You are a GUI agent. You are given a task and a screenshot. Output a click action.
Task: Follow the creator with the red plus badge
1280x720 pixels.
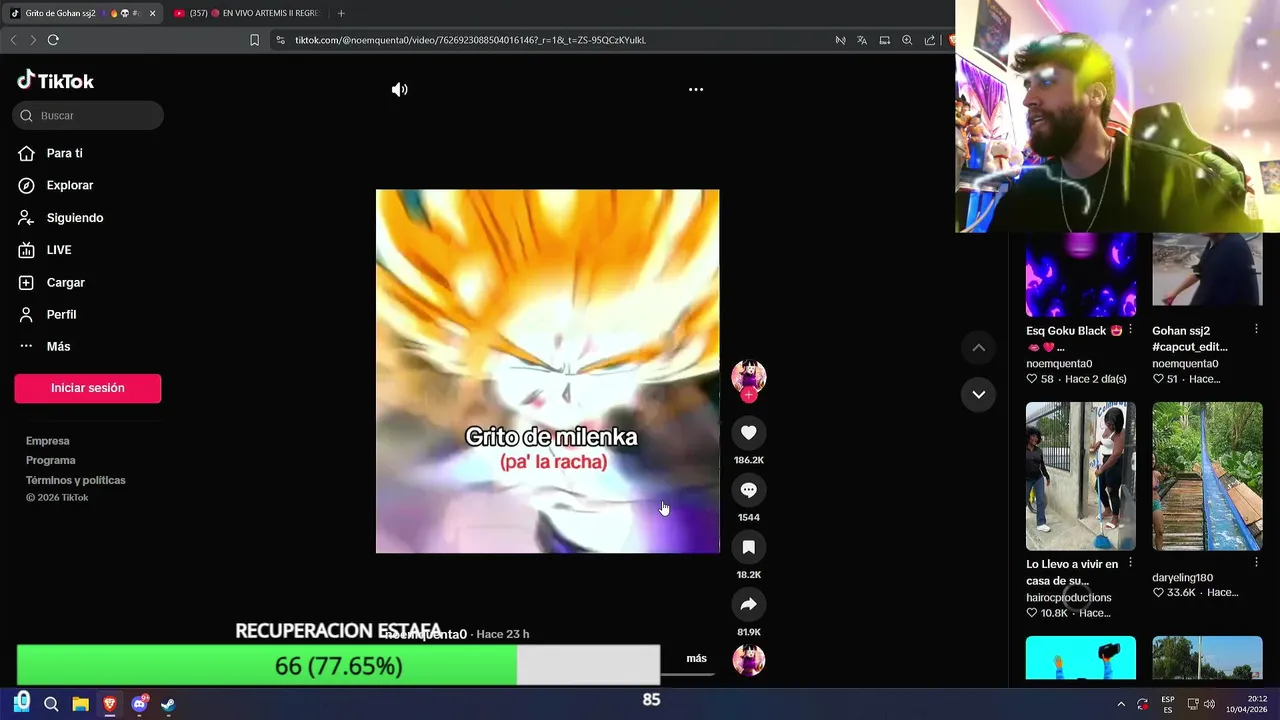(748, 395)
